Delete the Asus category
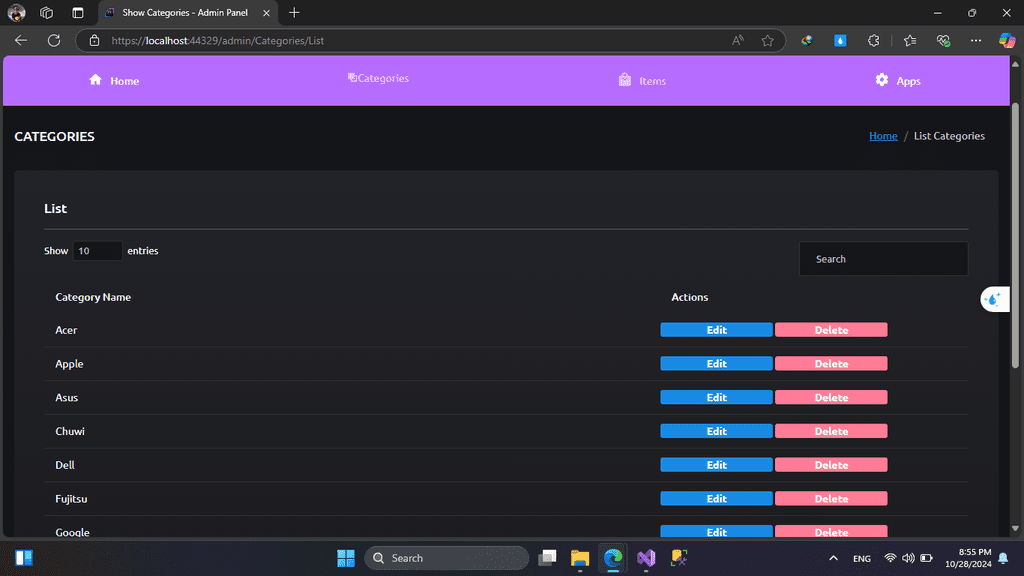Viewport: 1024px width, 576px height. pyautogui.click(x=831, y=397)
